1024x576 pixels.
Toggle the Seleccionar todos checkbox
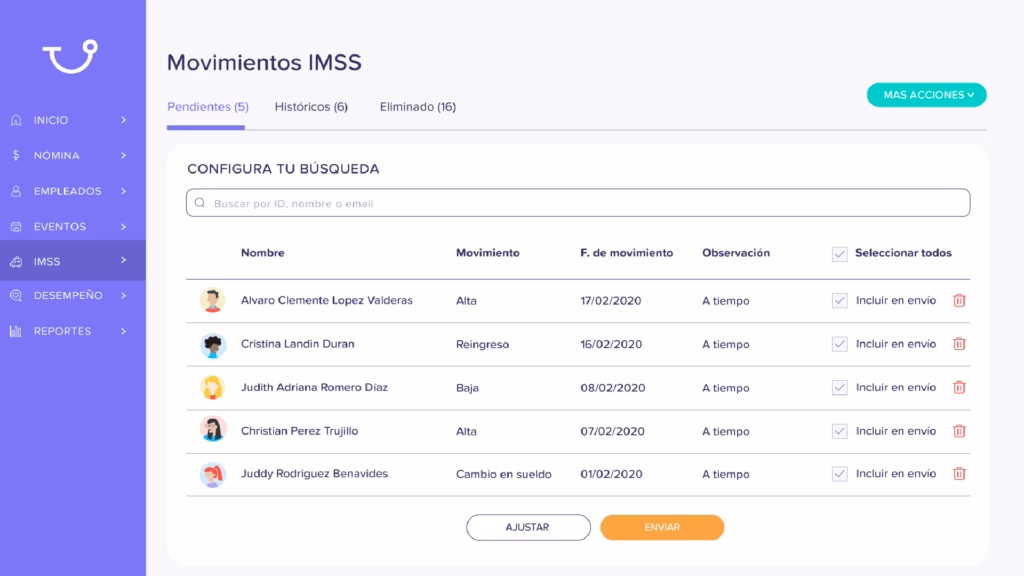839,254
